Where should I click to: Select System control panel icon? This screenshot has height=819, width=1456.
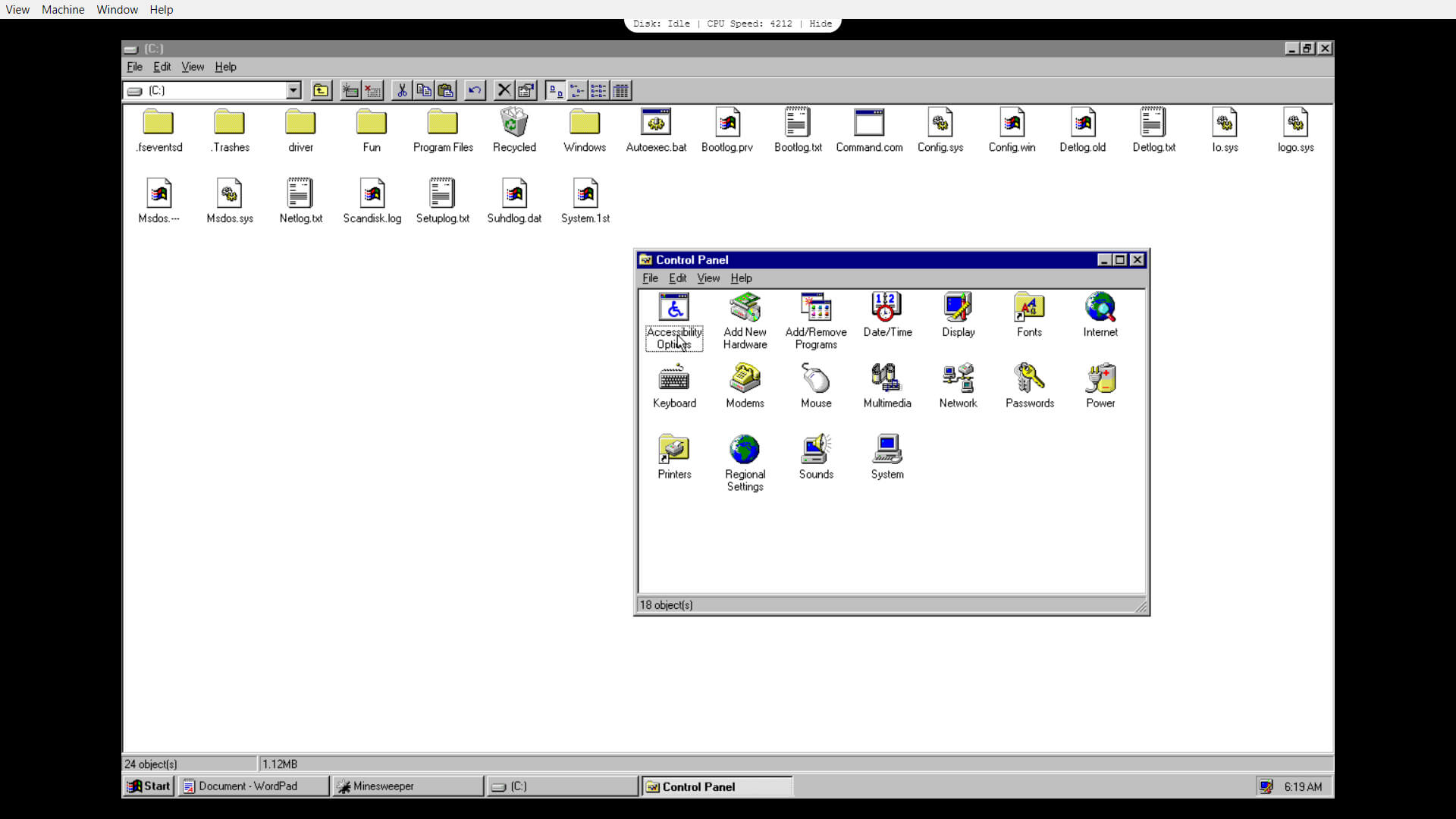tap(887, 457)
